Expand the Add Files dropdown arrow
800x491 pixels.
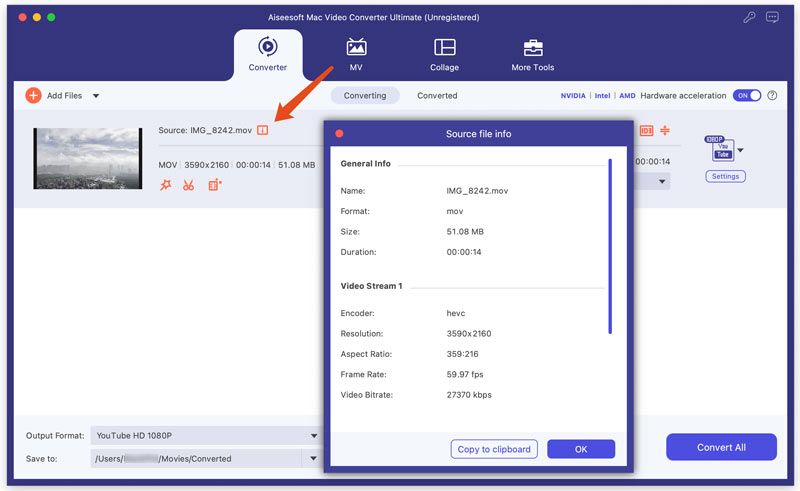click(x=96, y=95)
